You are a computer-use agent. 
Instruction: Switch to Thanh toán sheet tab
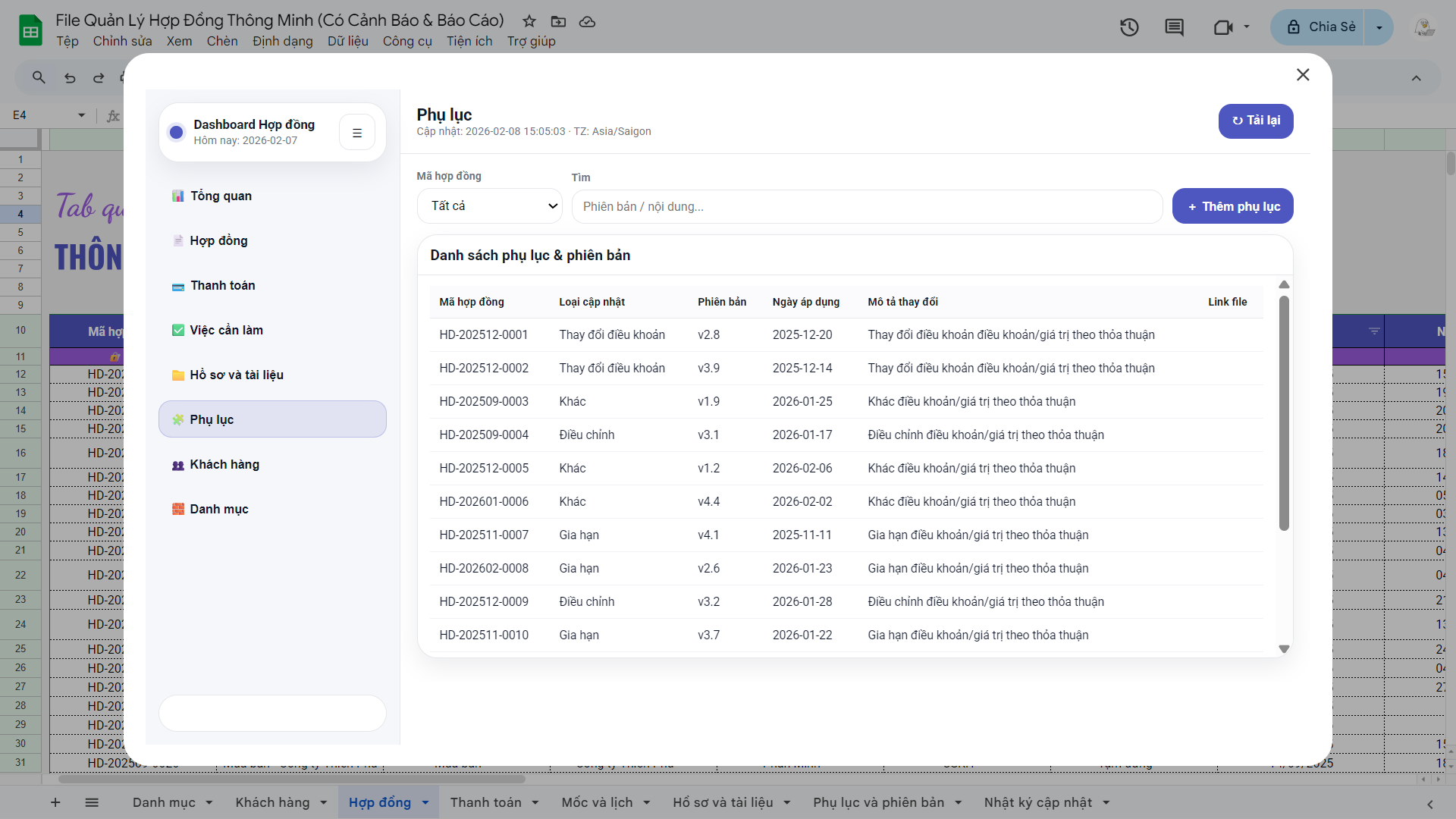click(x=485, y=802)
